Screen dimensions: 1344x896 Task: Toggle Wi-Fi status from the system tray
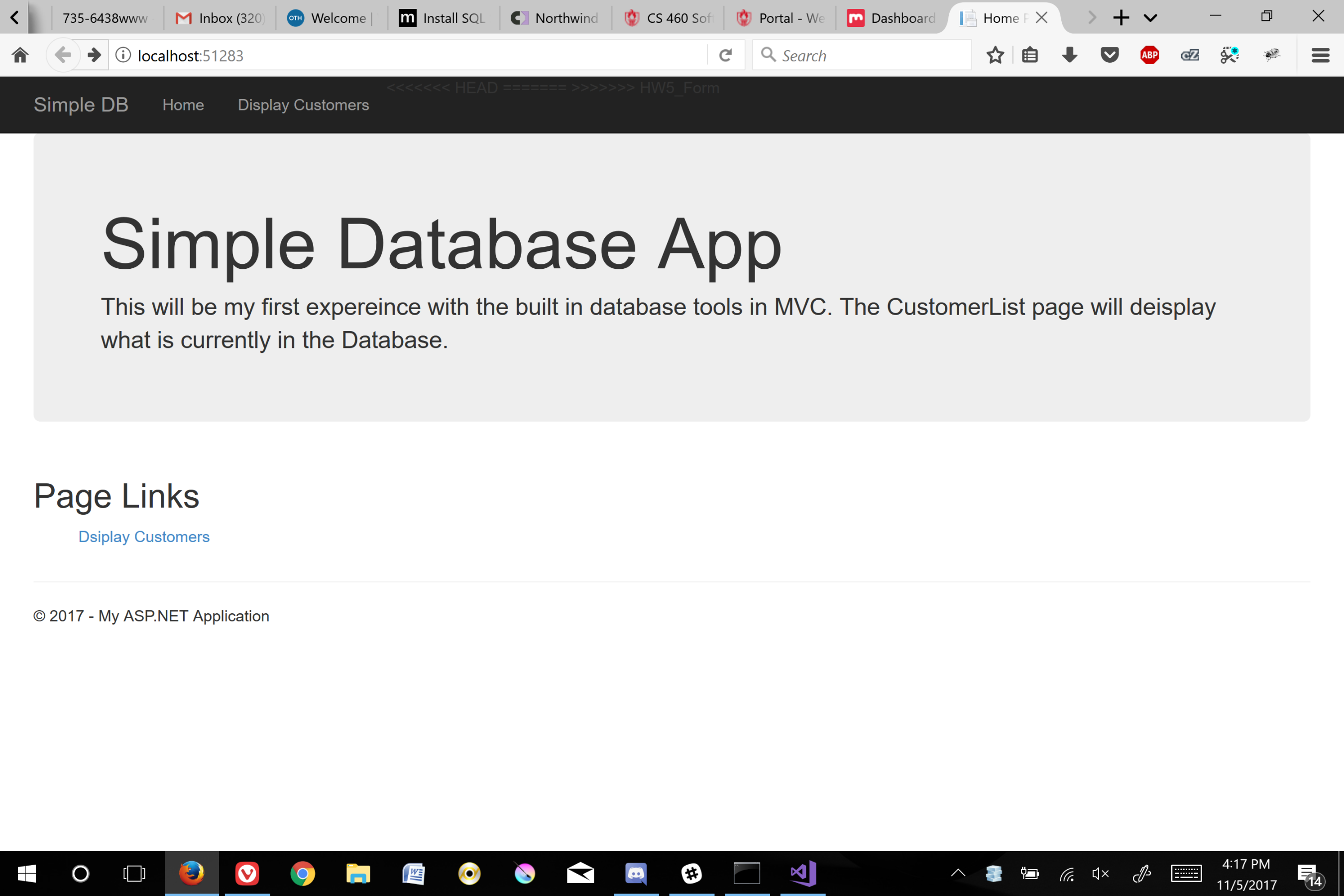pos(1066,873)
